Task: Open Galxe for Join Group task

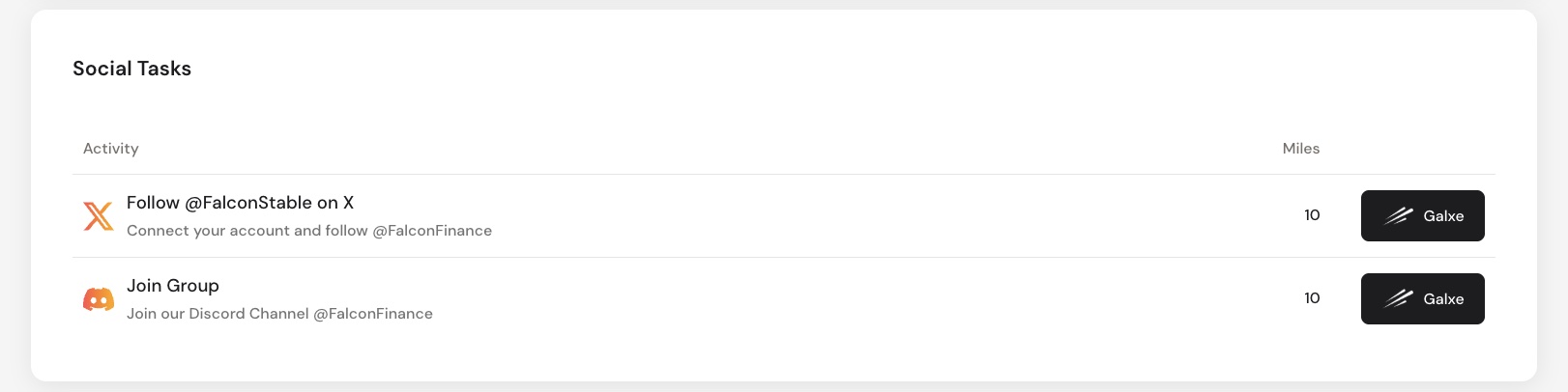Action: (1423, 299)
